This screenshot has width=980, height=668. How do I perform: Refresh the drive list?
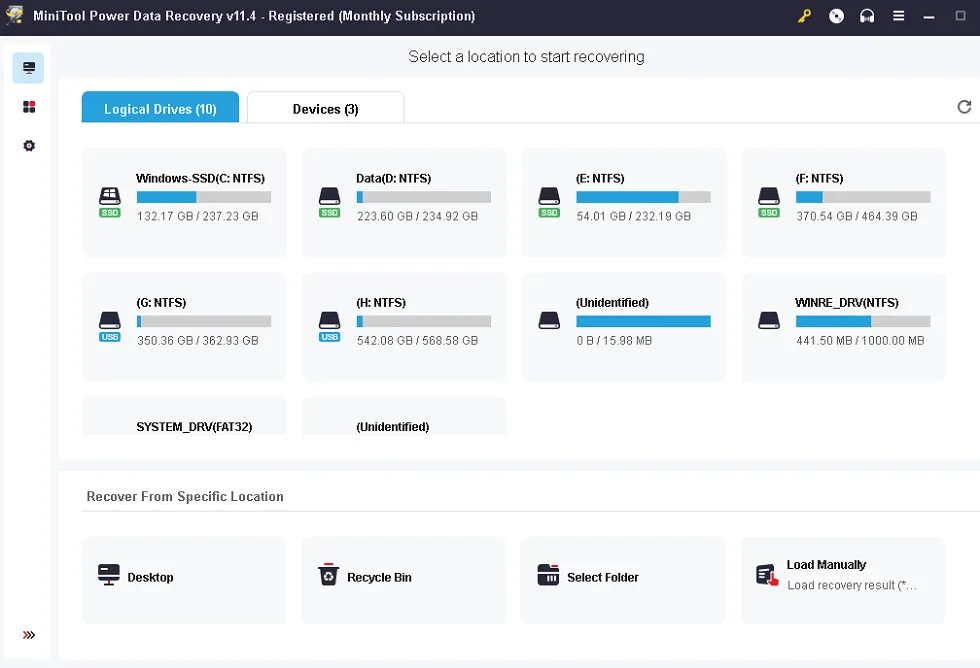coord(964,107)
